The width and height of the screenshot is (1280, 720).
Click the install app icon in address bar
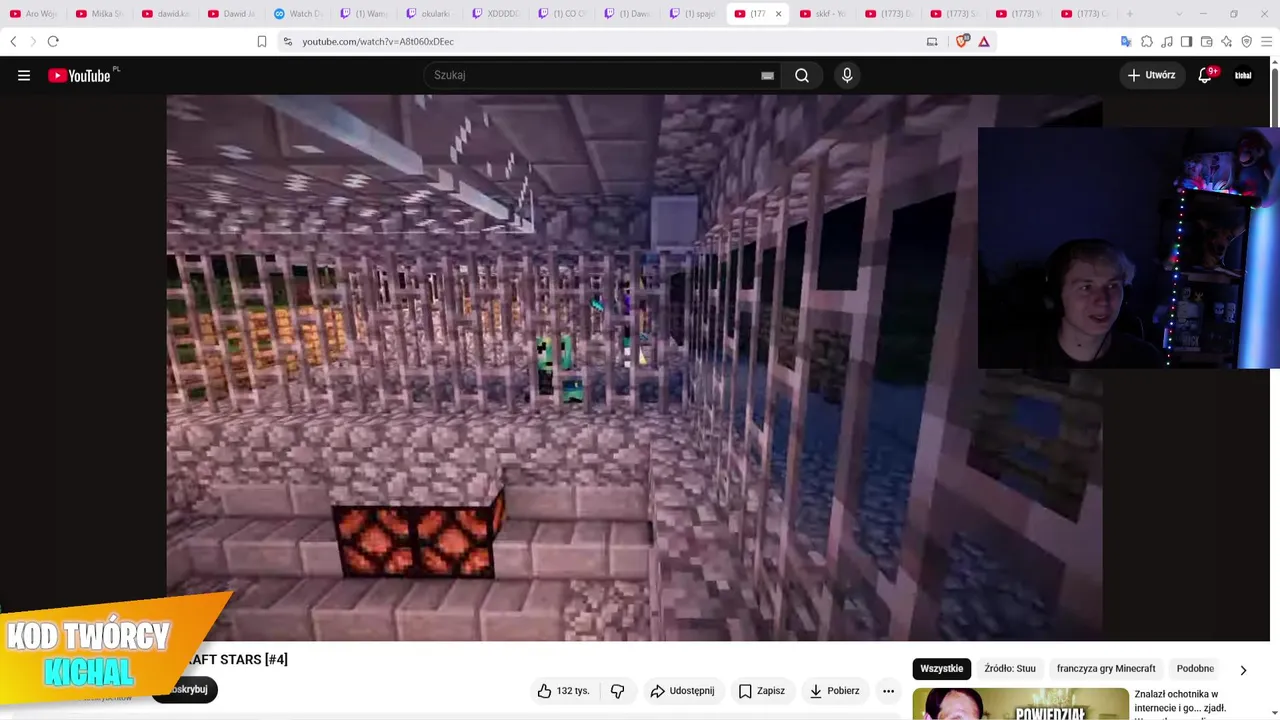(x=932, y=41)
